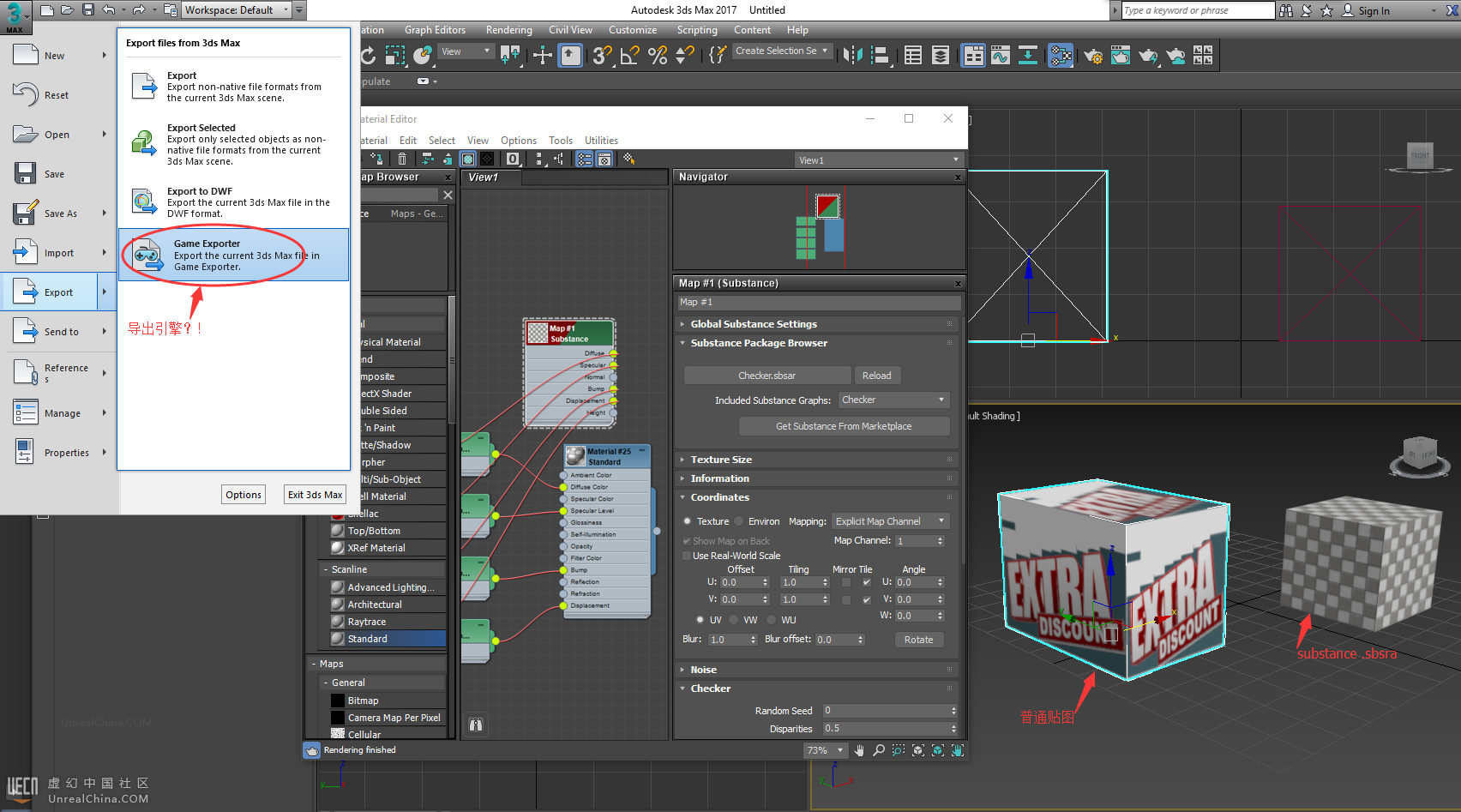Open the Scripting menu

point(697,30)
